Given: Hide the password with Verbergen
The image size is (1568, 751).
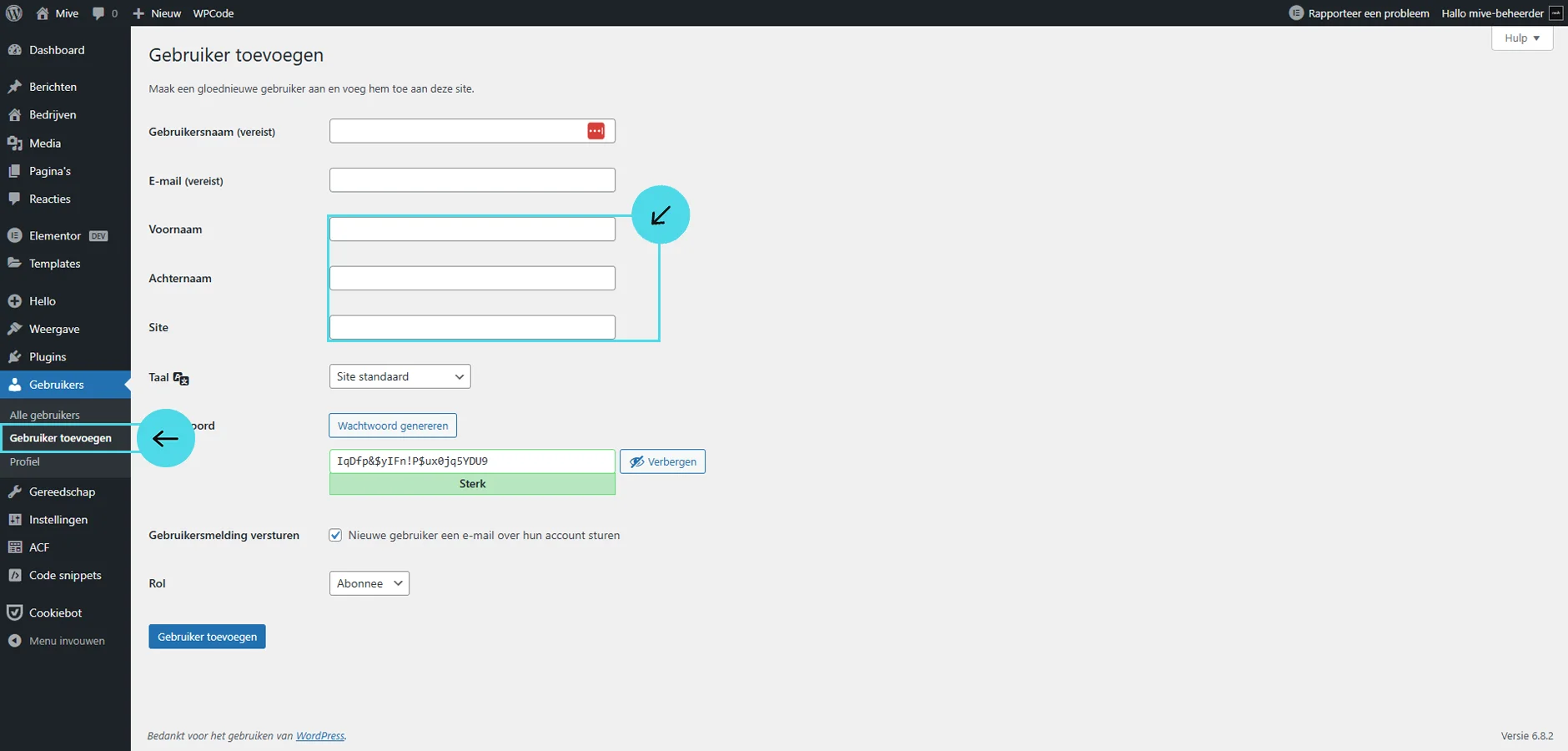Looking at the screenshot, I should [x=662, y=461].
